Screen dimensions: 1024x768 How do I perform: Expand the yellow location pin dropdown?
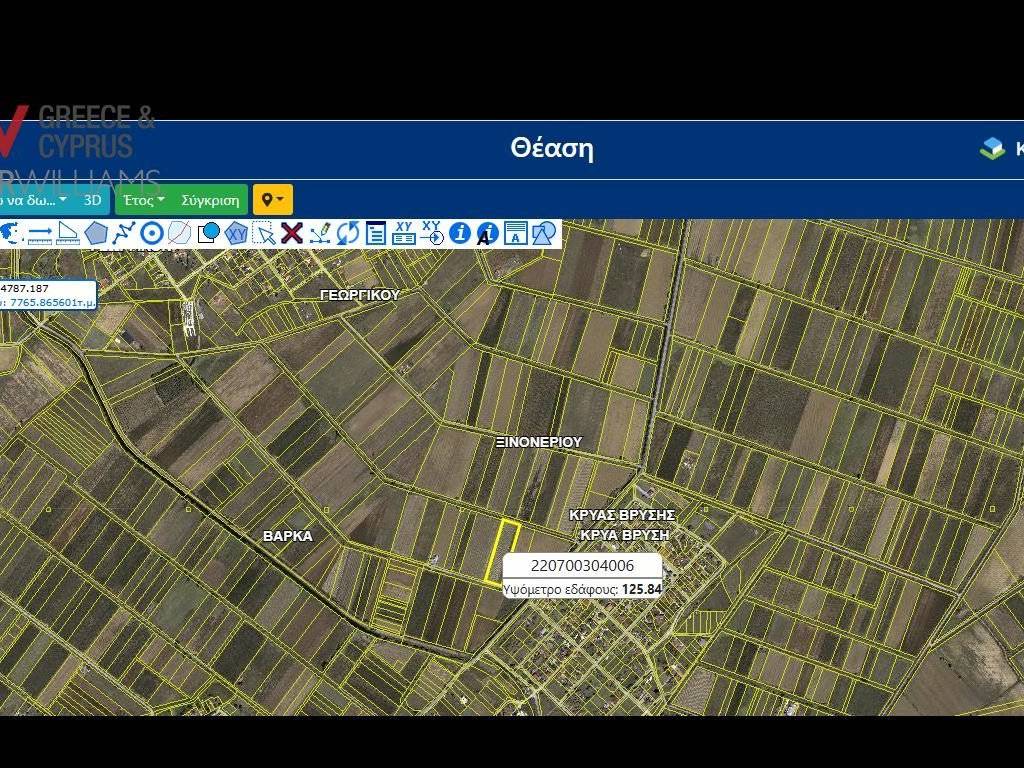coord(272,200)
